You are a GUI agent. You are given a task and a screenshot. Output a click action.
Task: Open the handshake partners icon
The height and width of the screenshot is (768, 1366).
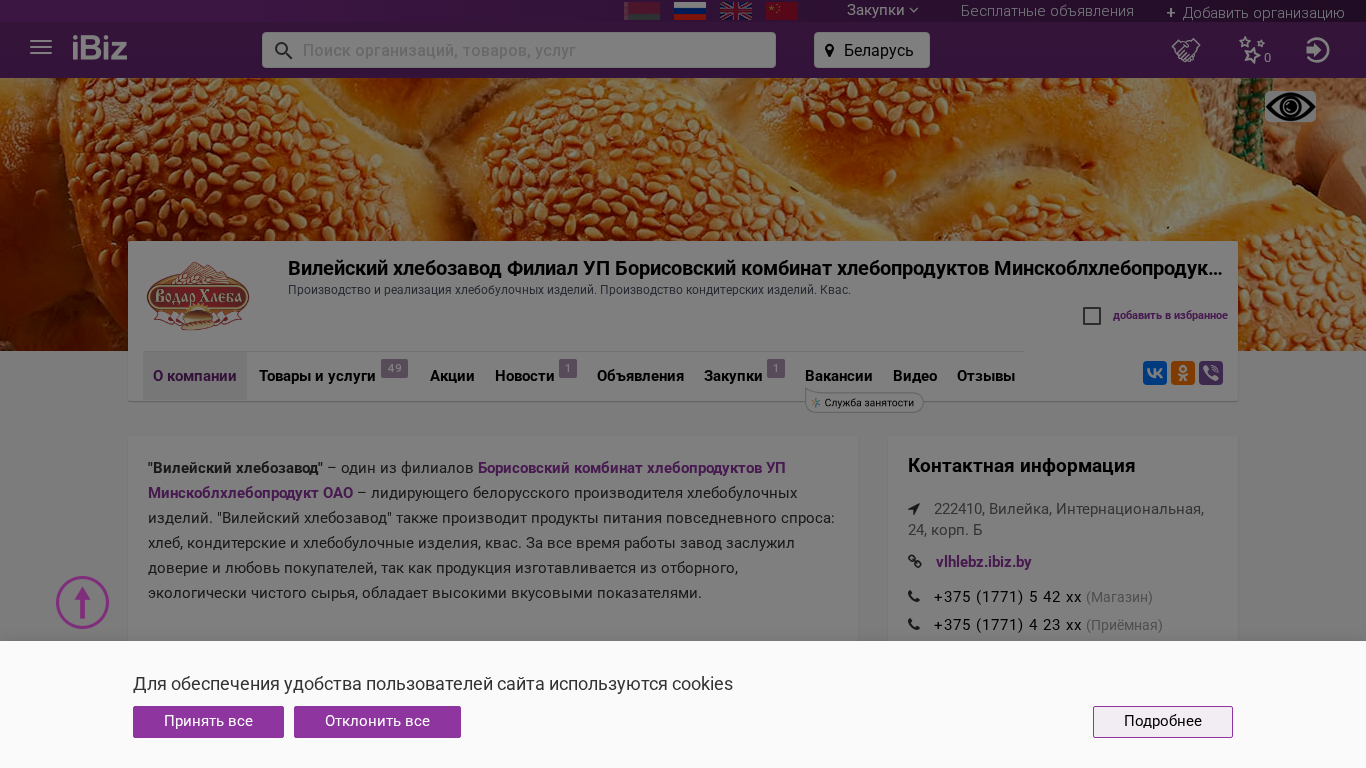[x=1186, y=50]
